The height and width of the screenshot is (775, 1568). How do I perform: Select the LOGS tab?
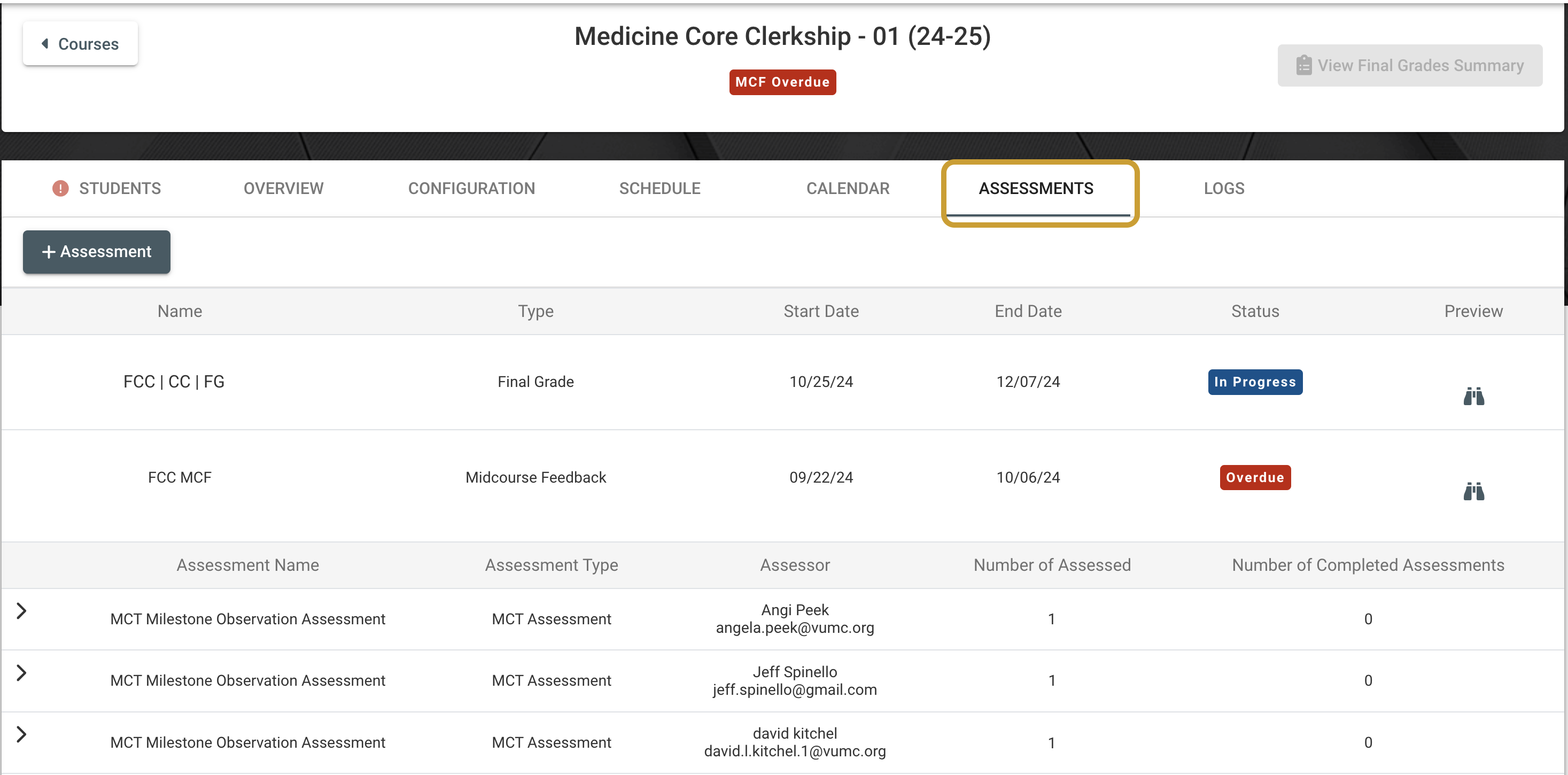[1224, 189]
